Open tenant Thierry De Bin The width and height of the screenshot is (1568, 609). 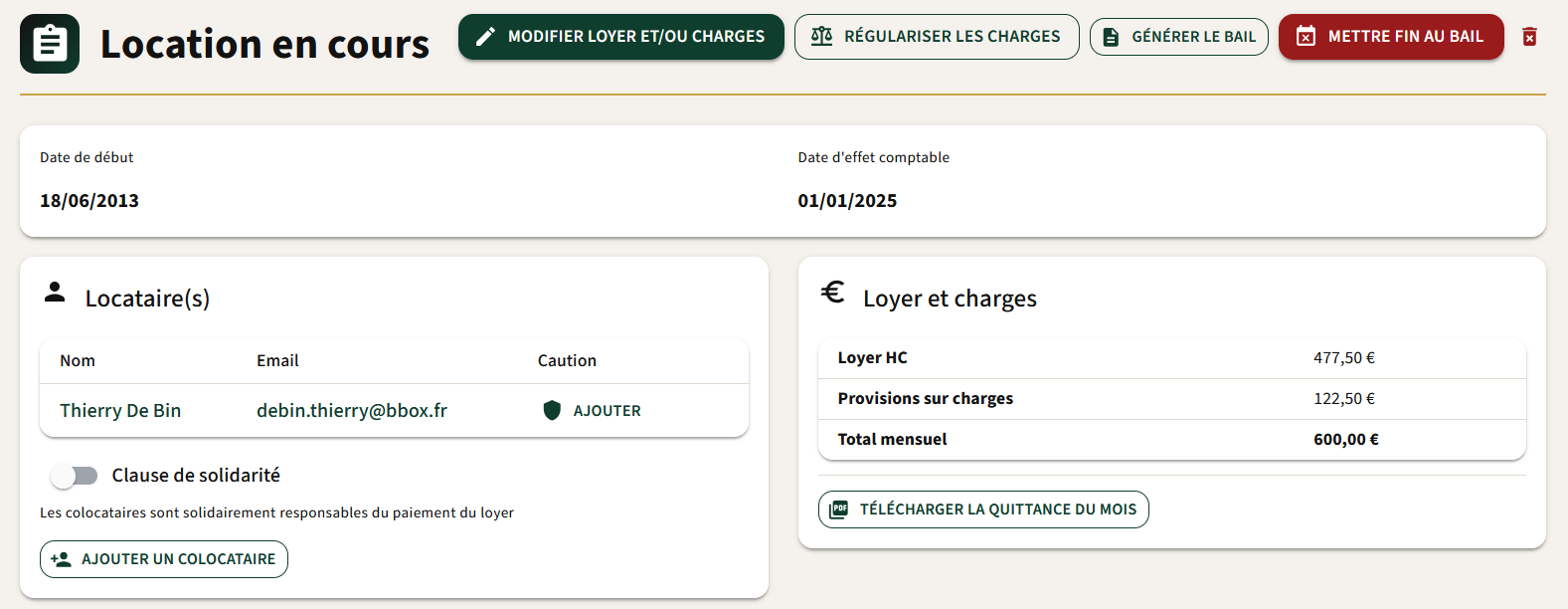click(x=120, y=411)
